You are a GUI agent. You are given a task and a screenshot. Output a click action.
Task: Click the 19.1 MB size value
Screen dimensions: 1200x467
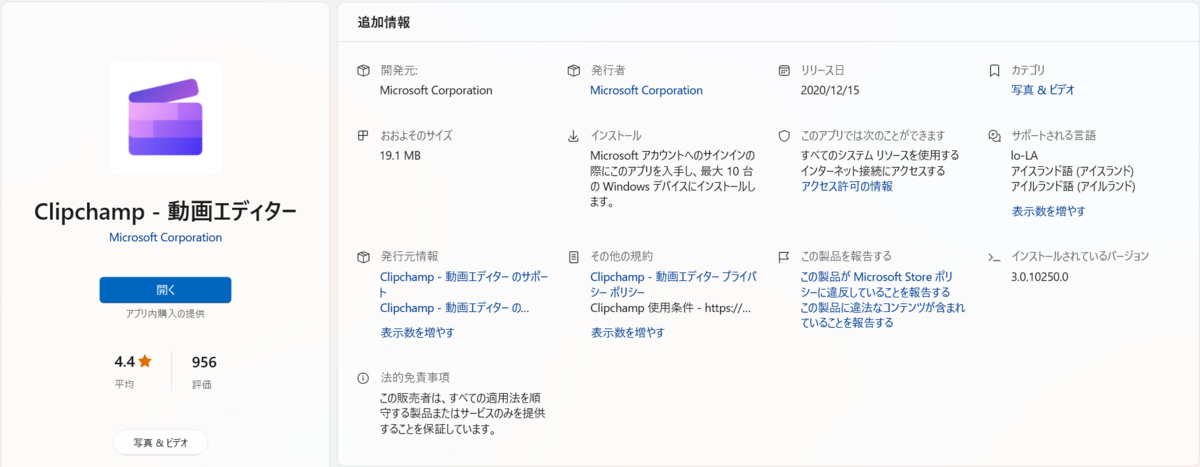point(401,155)
